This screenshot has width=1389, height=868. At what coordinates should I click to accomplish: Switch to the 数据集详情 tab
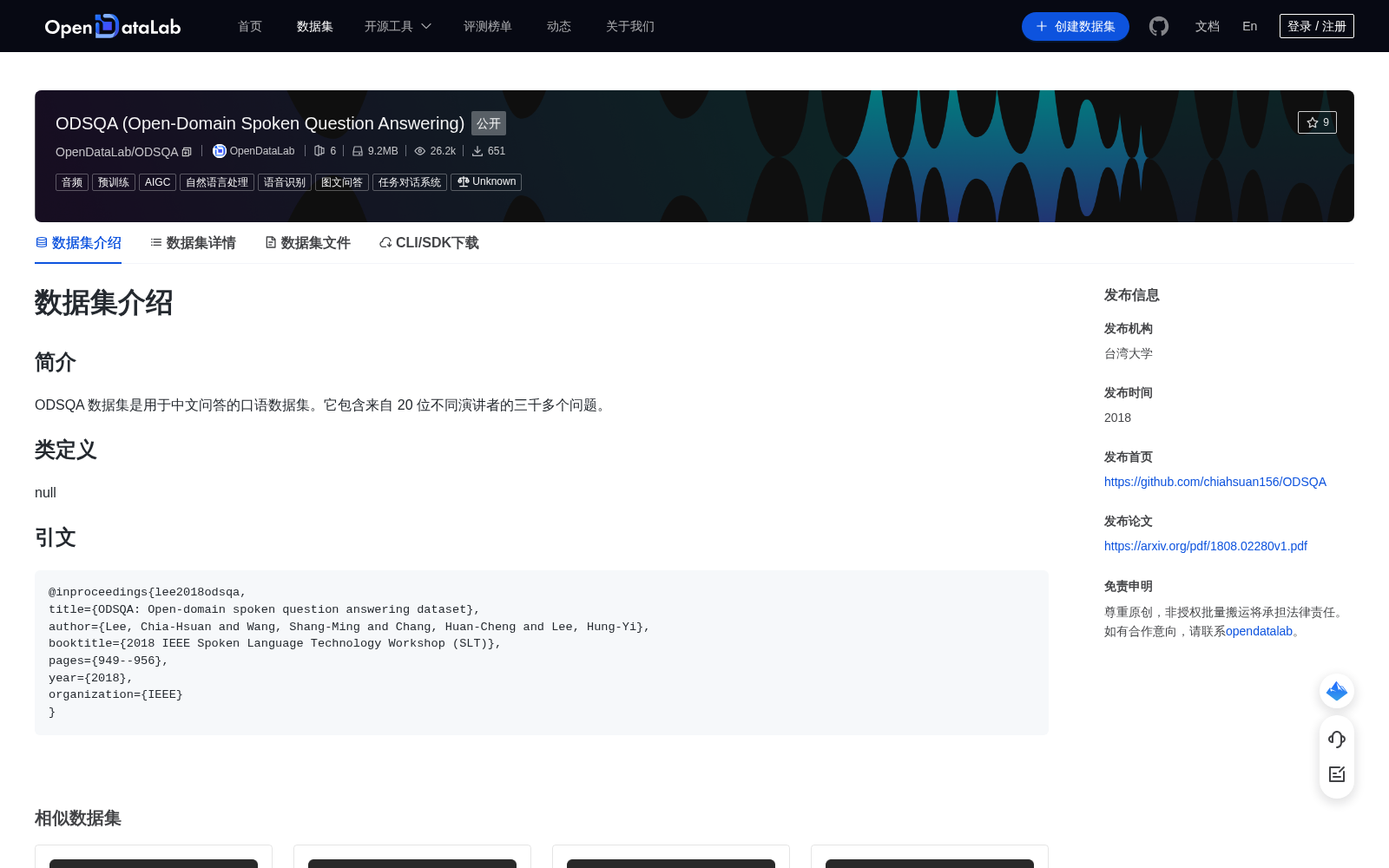point(193,243)
